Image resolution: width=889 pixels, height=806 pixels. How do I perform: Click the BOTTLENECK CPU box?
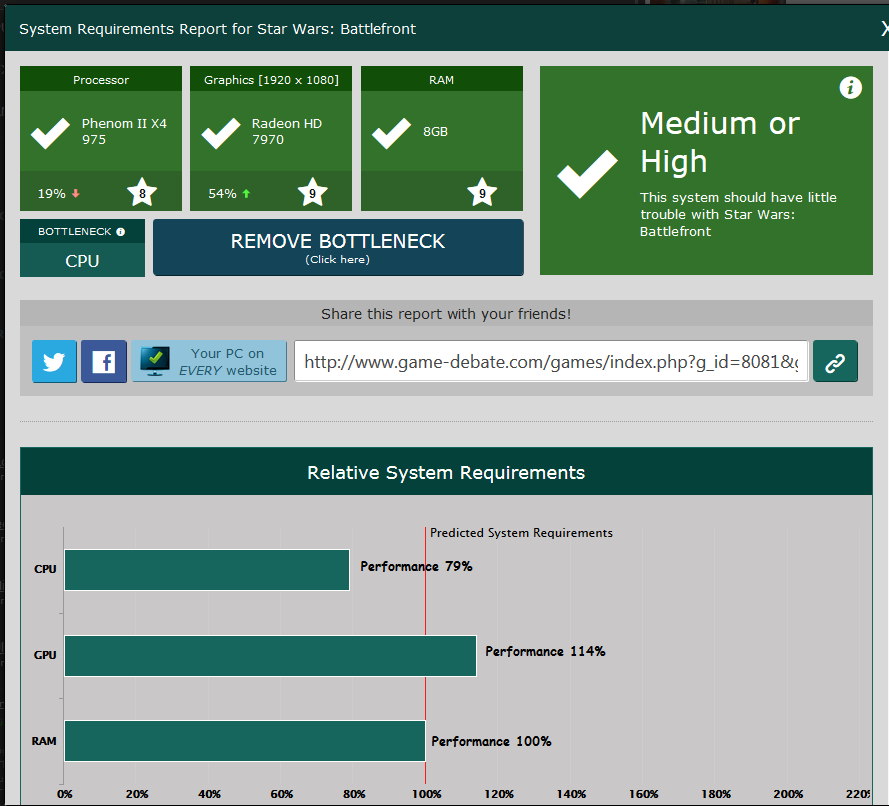[x=82, y=248]
